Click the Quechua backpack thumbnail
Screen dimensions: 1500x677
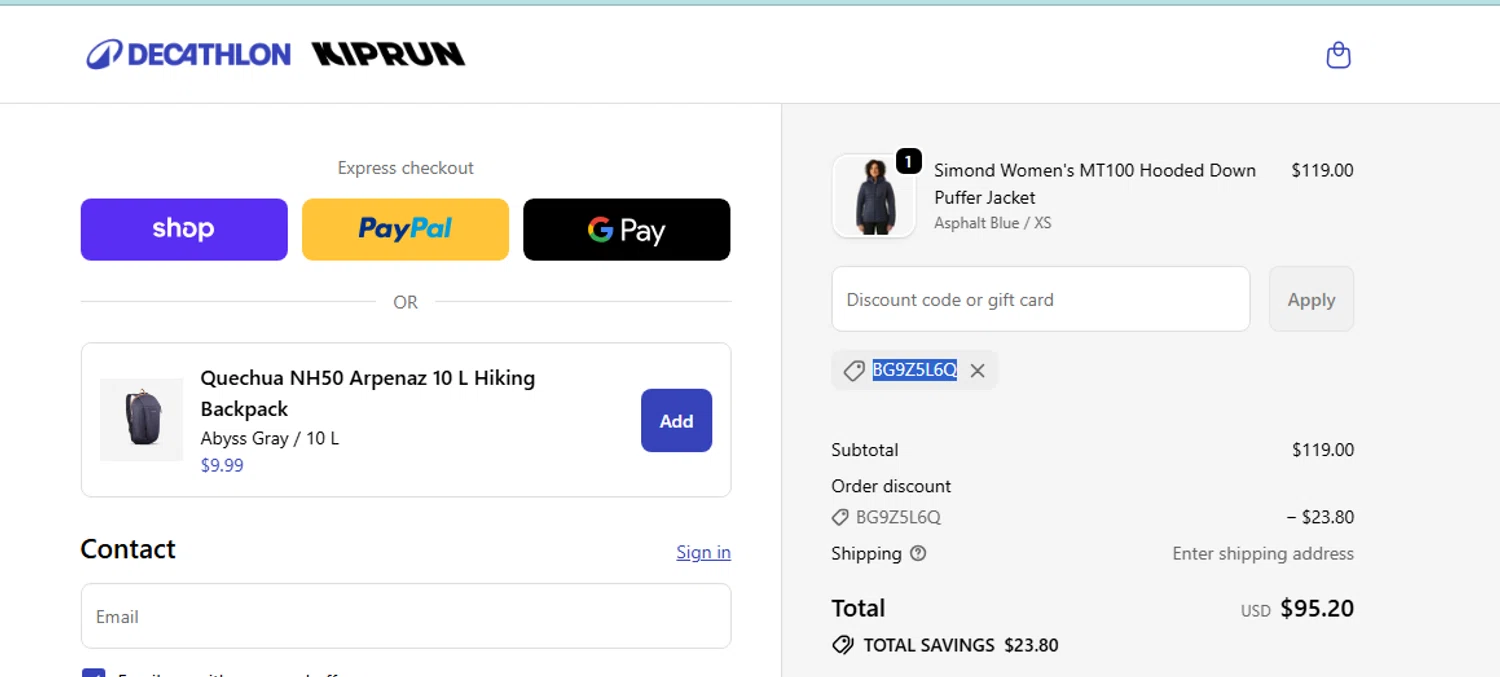(141, 420)
